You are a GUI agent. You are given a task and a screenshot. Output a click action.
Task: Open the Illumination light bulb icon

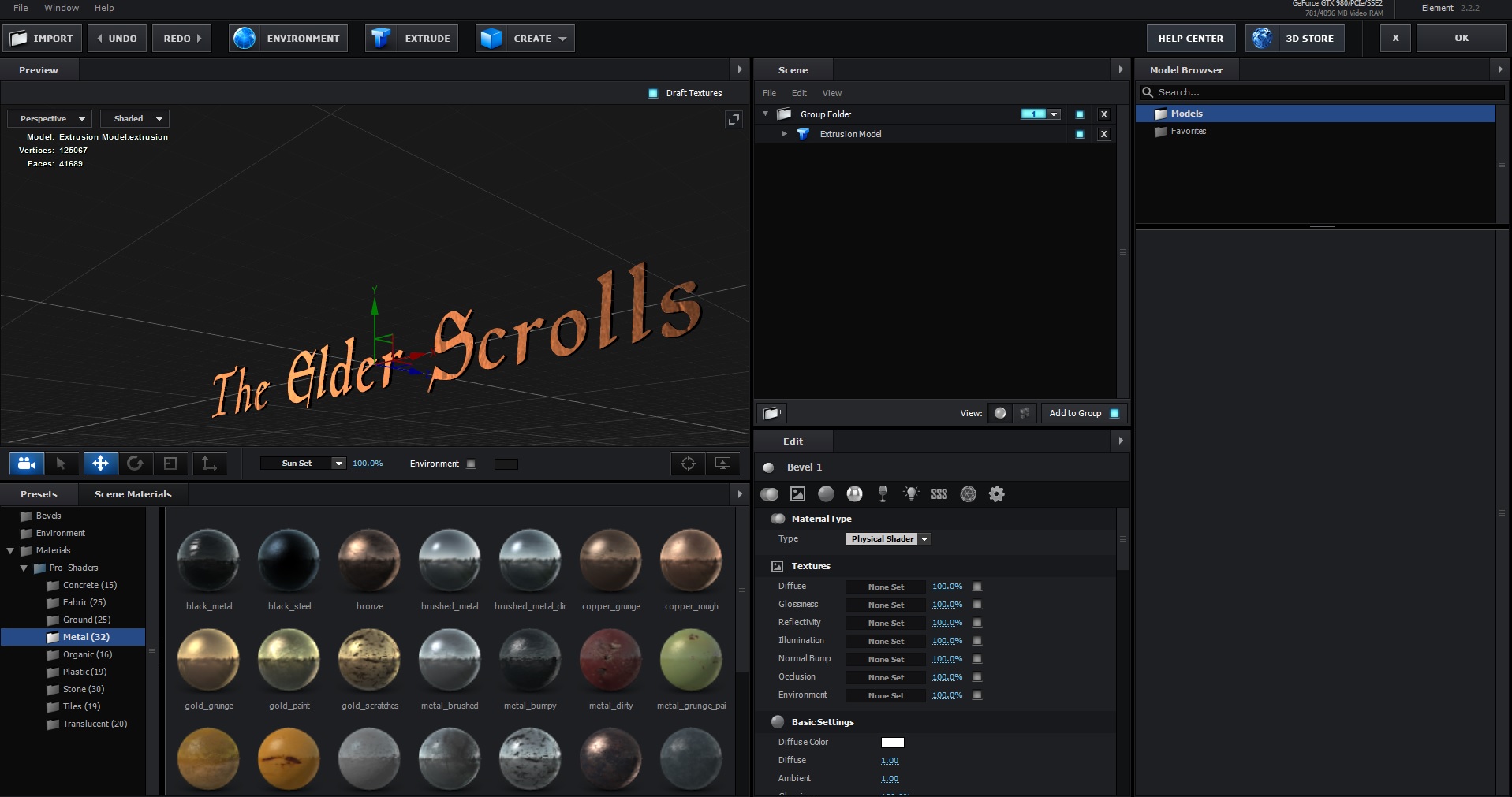[x=911, y=494]
